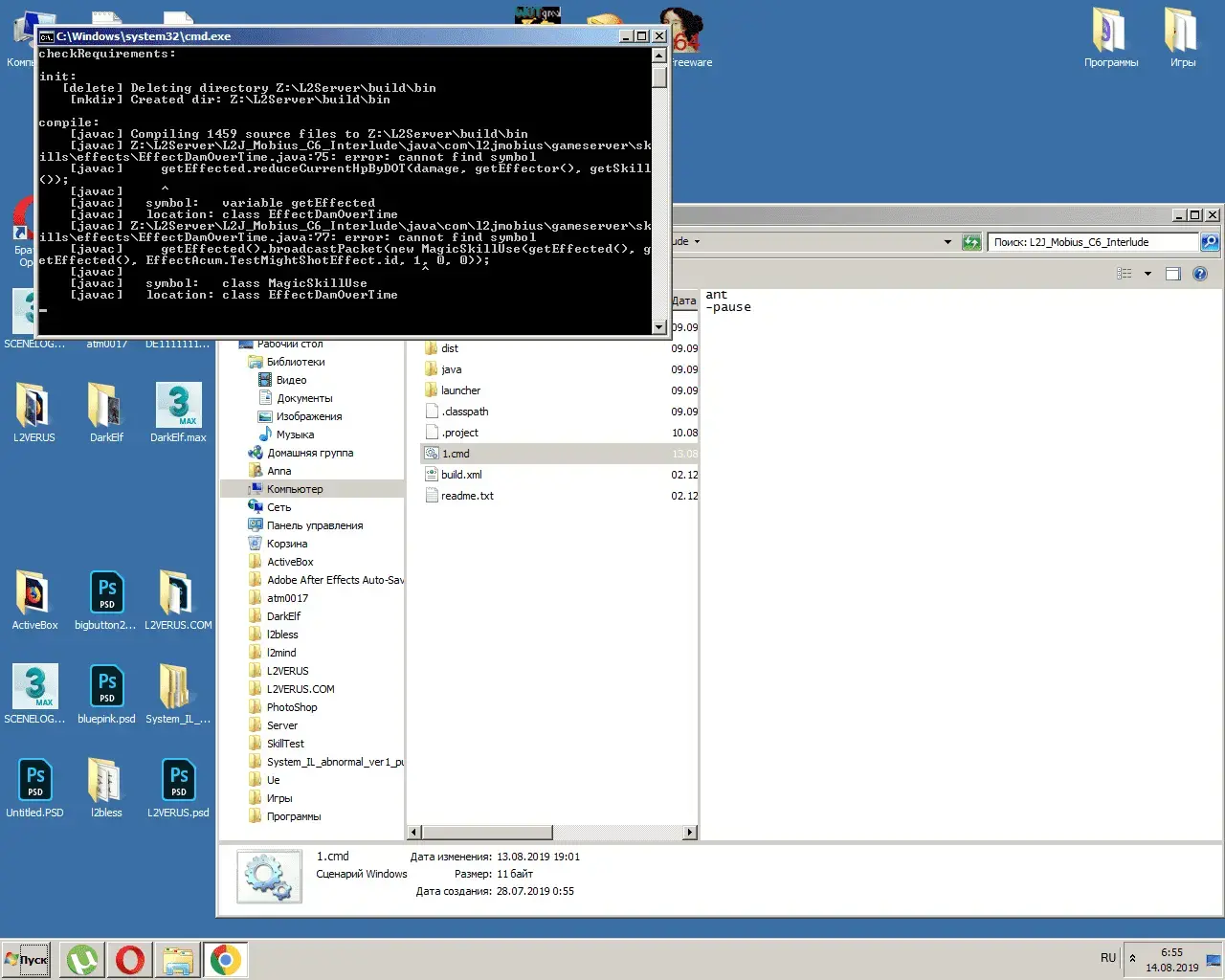Click the change view icon in Explorer
Image resolution: width=1225 pixels, height=980 pixels.
point(1125,274)
